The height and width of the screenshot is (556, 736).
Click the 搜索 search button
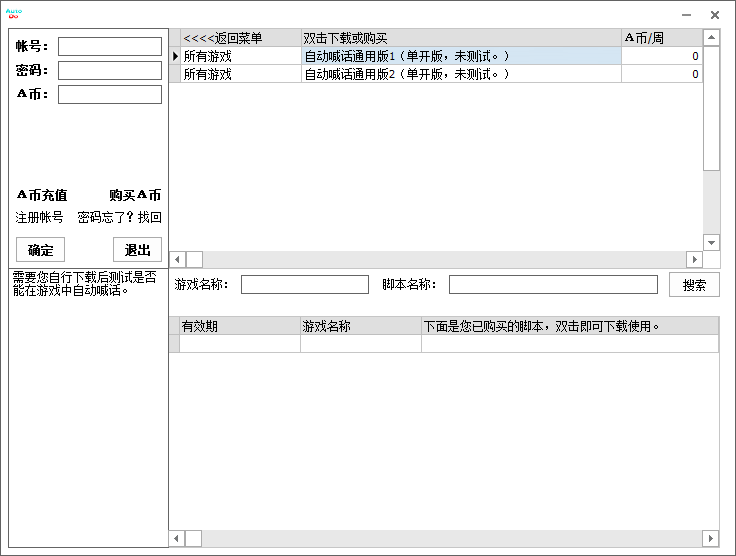(694, 285)
